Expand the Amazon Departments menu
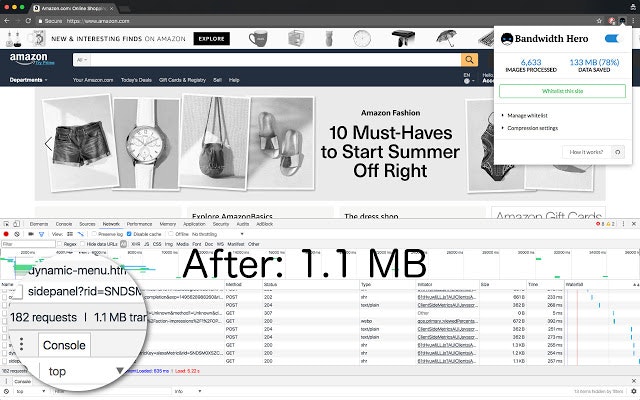Screen dimensions: 640x400 pyautogui.click(x=29, y=80)
